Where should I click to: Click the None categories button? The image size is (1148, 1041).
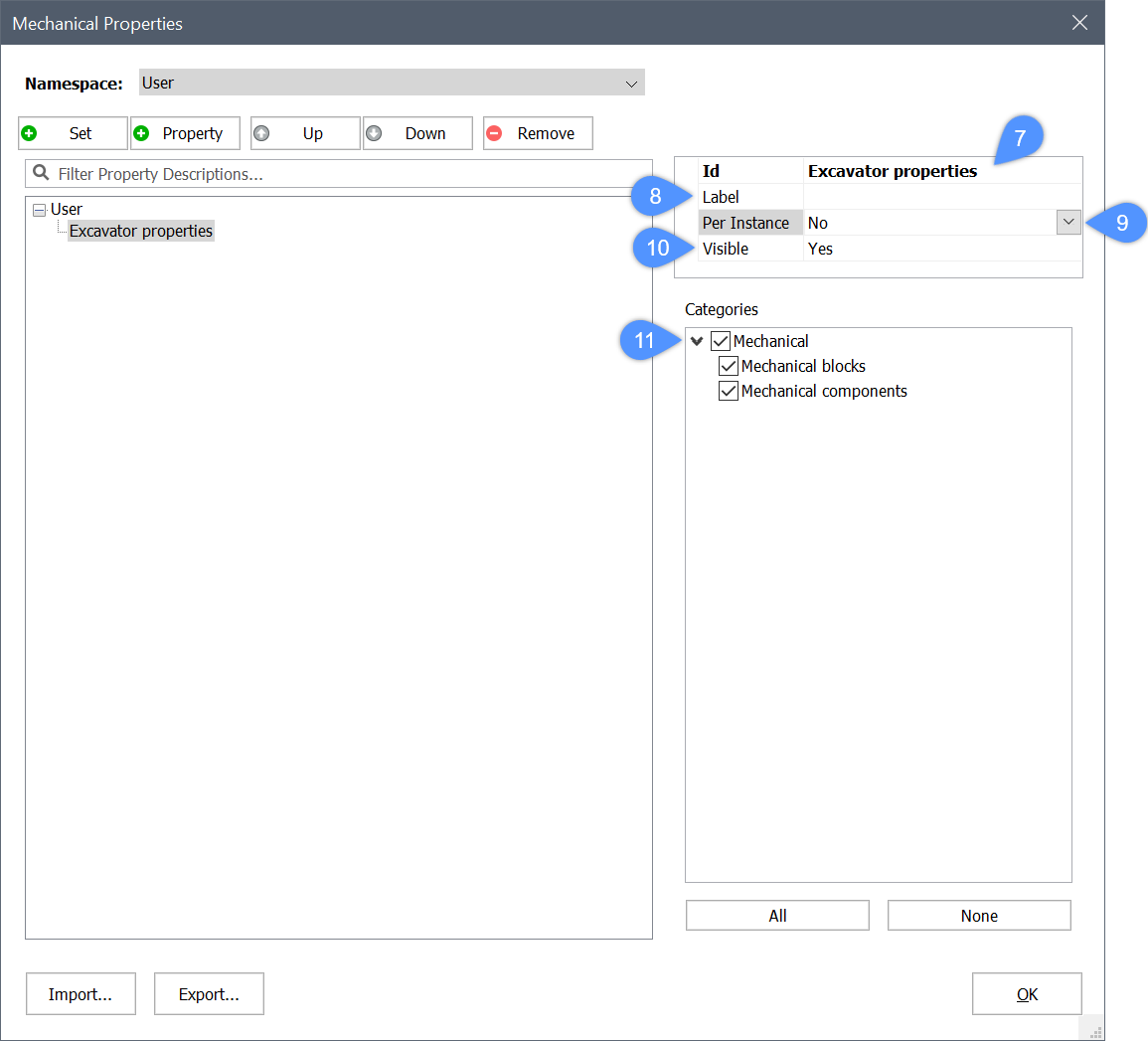point(979,916)
